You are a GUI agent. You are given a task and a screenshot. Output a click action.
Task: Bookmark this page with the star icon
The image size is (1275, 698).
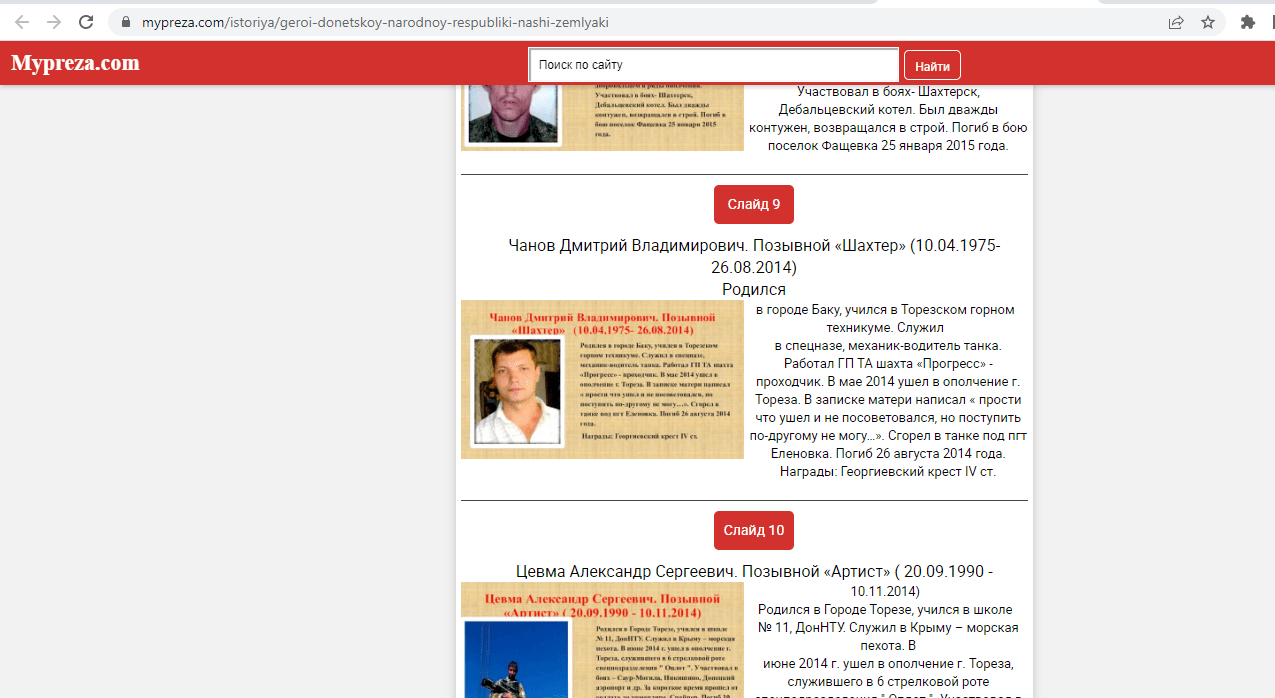pos(1208,22)
